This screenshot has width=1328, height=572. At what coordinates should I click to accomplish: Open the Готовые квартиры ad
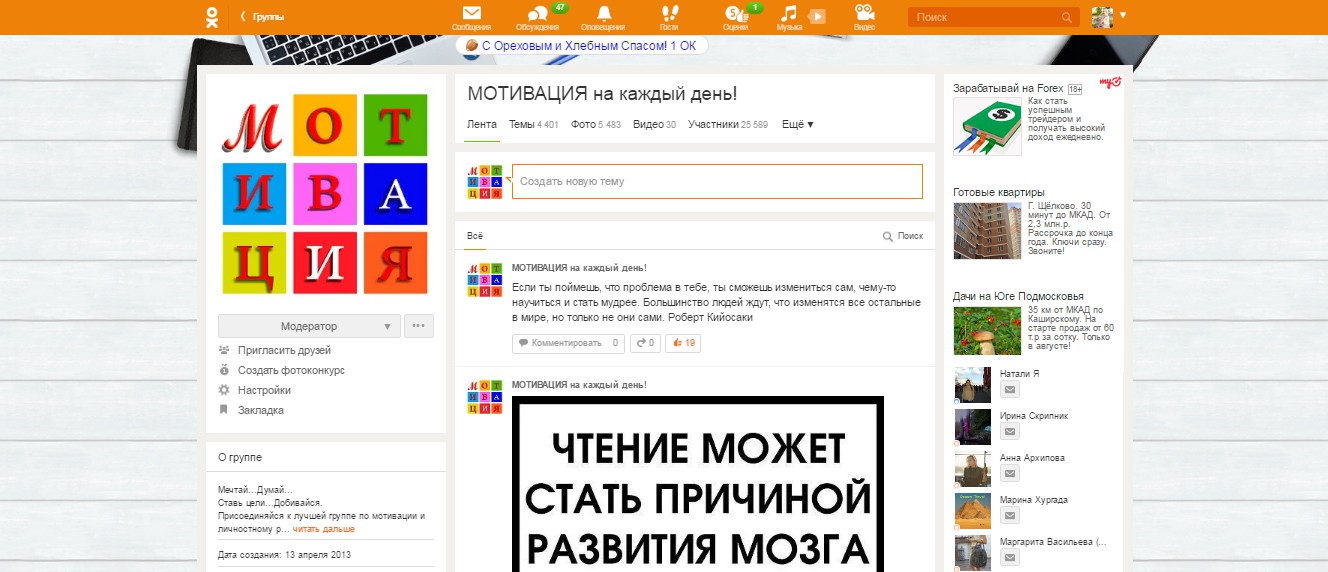click(x=999, y=192)
